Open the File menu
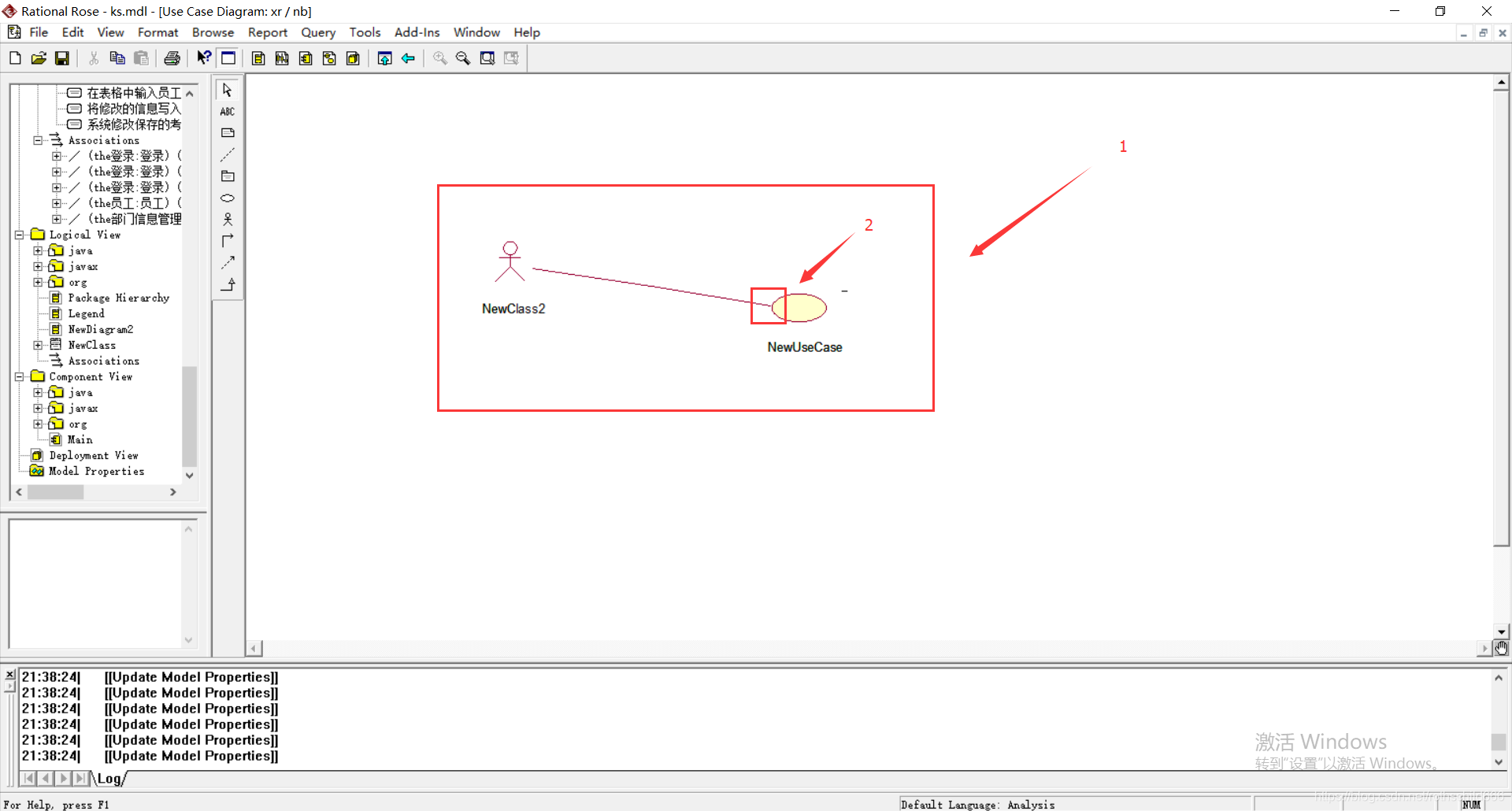The image size is (1512, 811). [39, 32]
